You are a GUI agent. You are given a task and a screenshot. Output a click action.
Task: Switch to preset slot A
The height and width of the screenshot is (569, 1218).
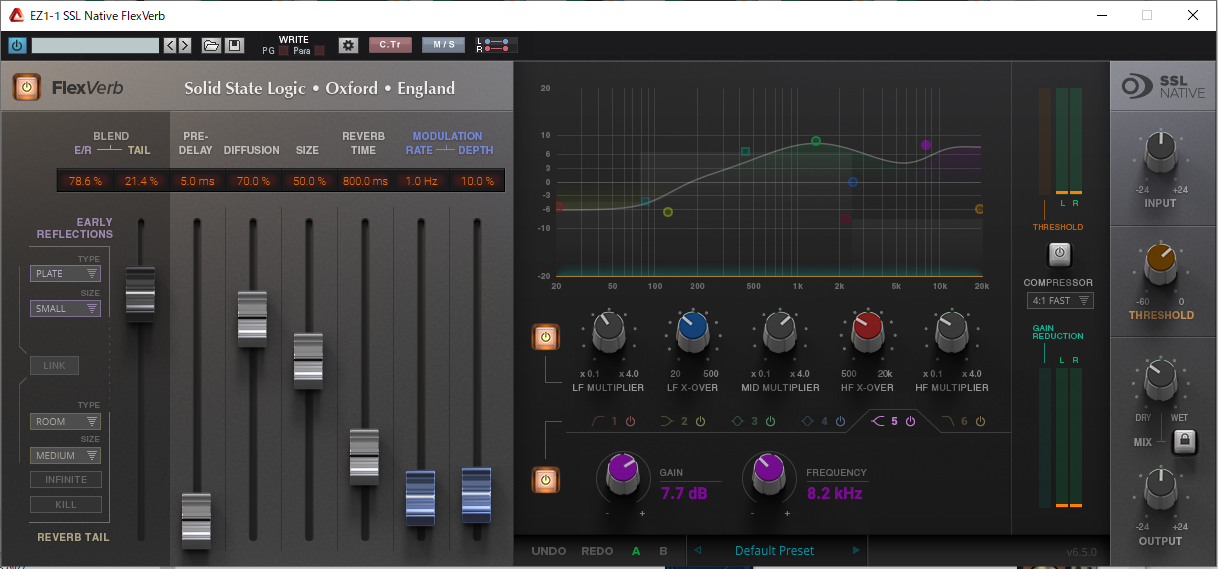click(636, 551)
